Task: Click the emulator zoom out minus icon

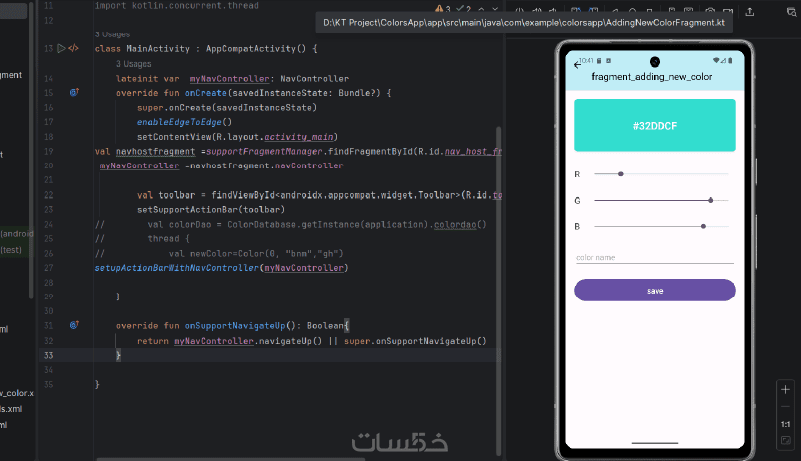Action: [785, 407]
